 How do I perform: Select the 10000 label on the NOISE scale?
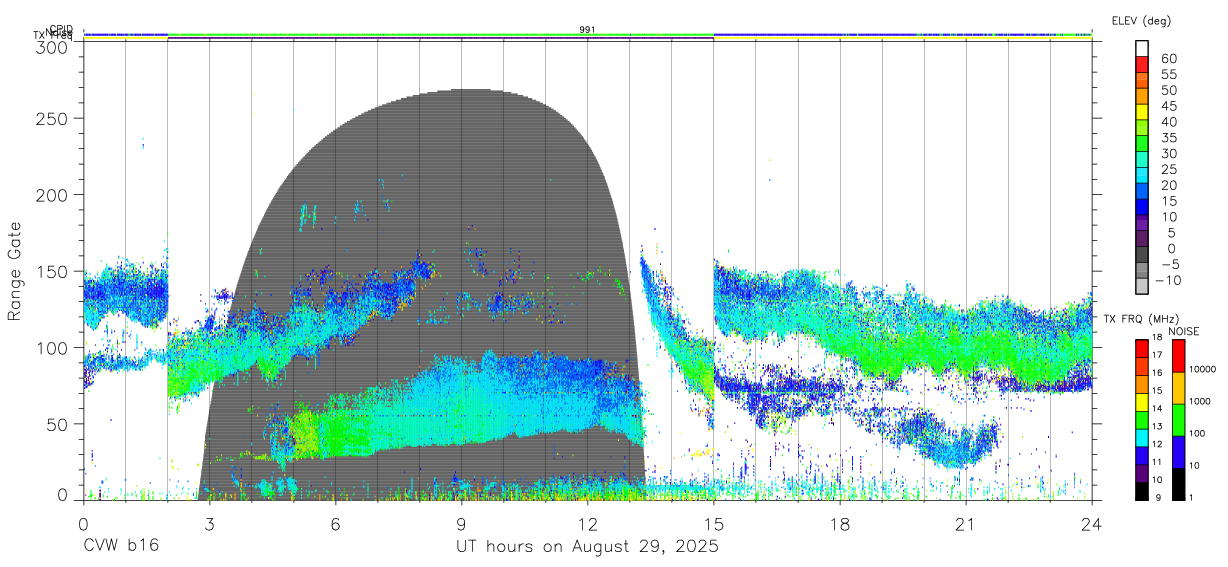1202,370
